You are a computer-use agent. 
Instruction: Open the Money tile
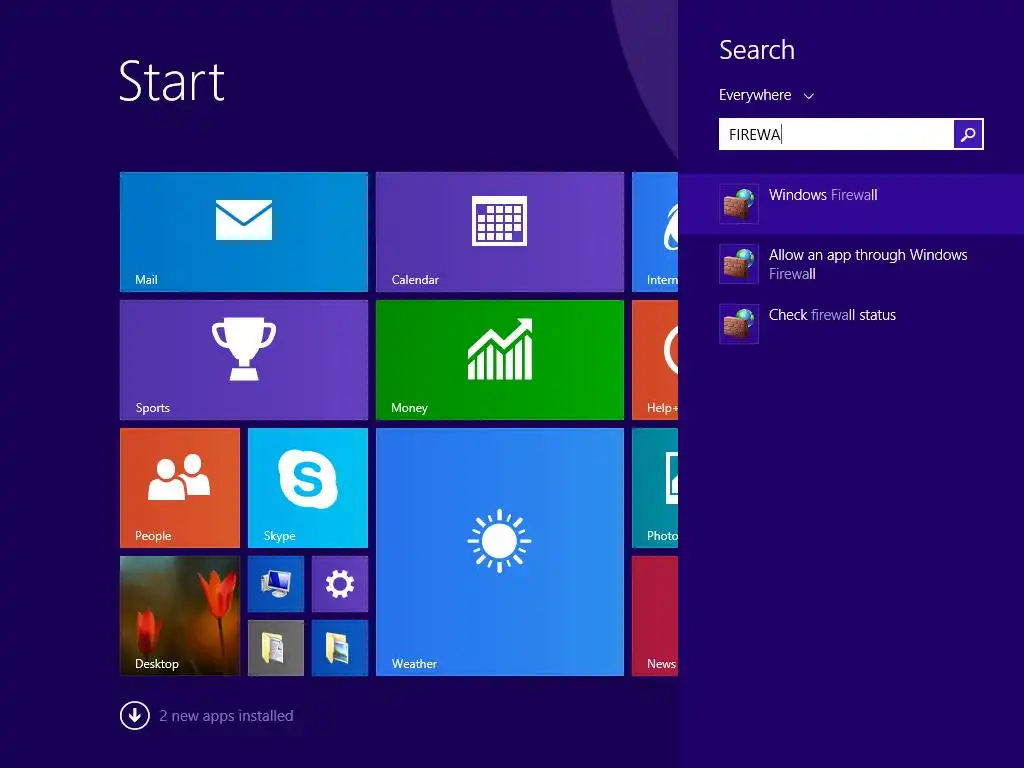coord(500,360)
